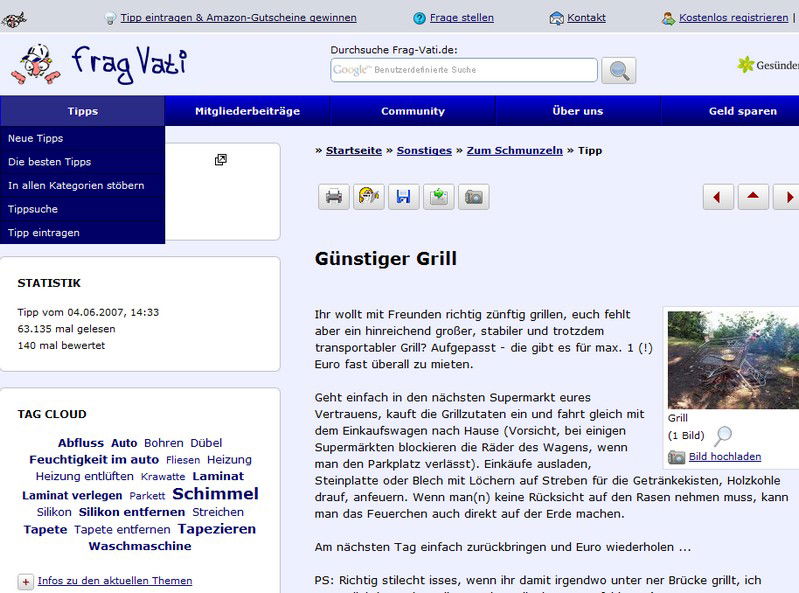Expand 'Infos zu den aktuellen Themen' plus icon
Image resolution: width=799 pixels, height=593 pixels.
click(25, 581)
